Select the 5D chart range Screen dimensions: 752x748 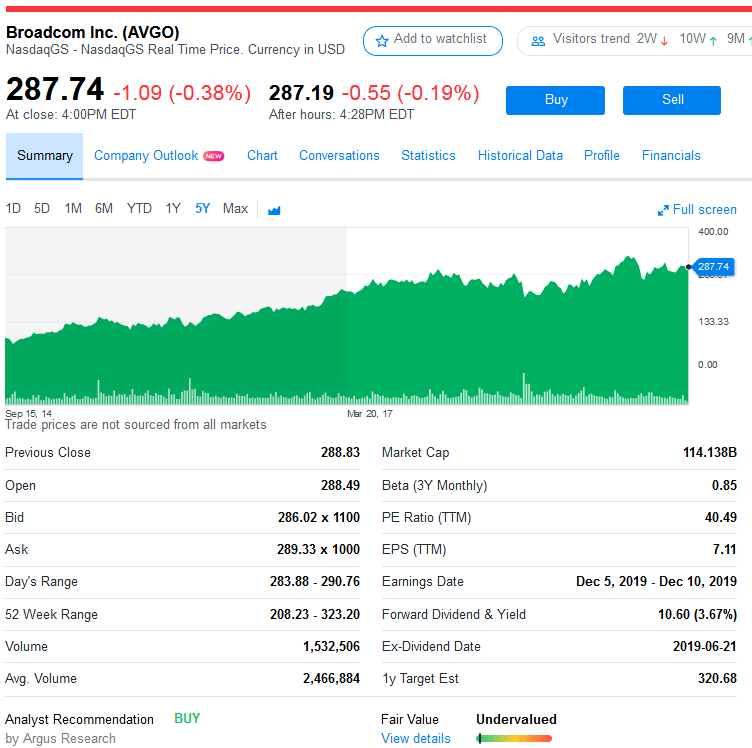[42, 209]
